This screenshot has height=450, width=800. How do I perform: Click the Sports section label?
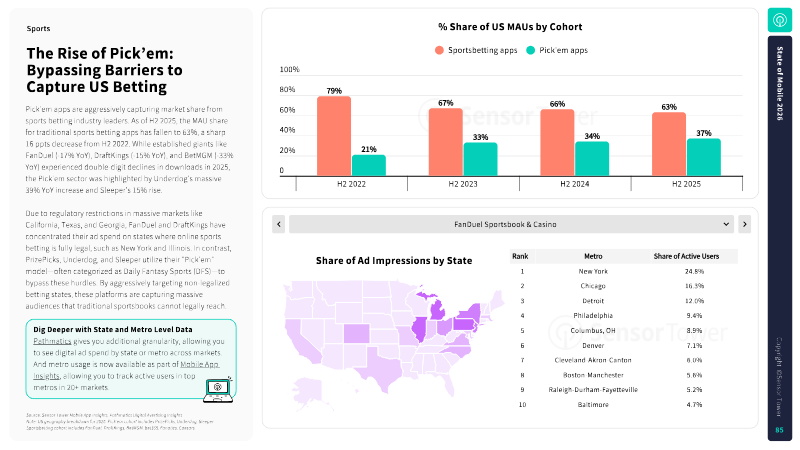tap(38, 30)
